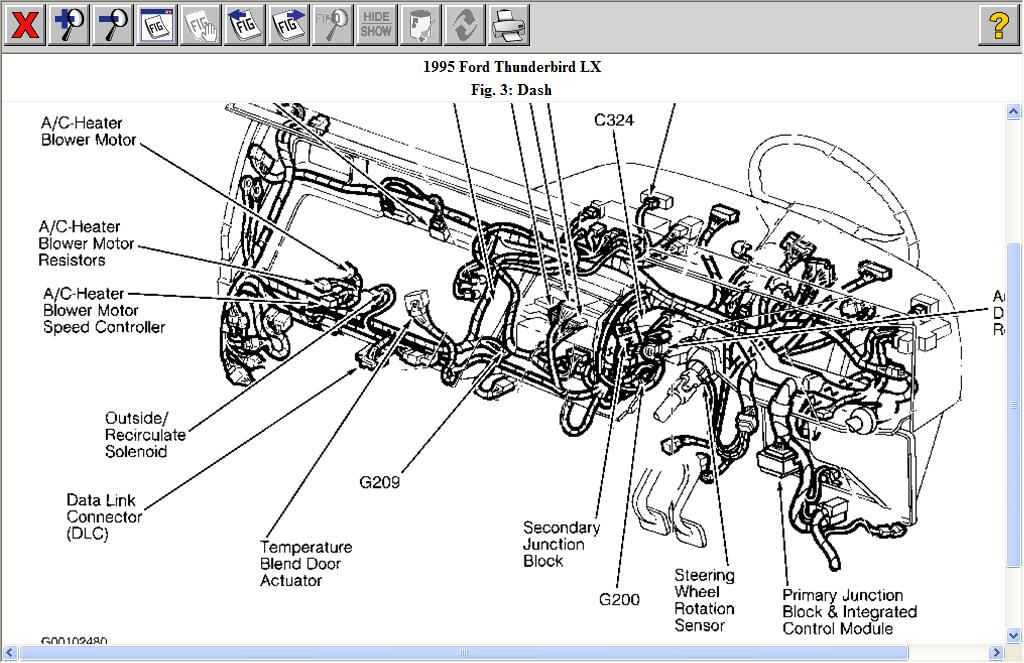
Task: Go to the next figure
Action: coord(289,25)
